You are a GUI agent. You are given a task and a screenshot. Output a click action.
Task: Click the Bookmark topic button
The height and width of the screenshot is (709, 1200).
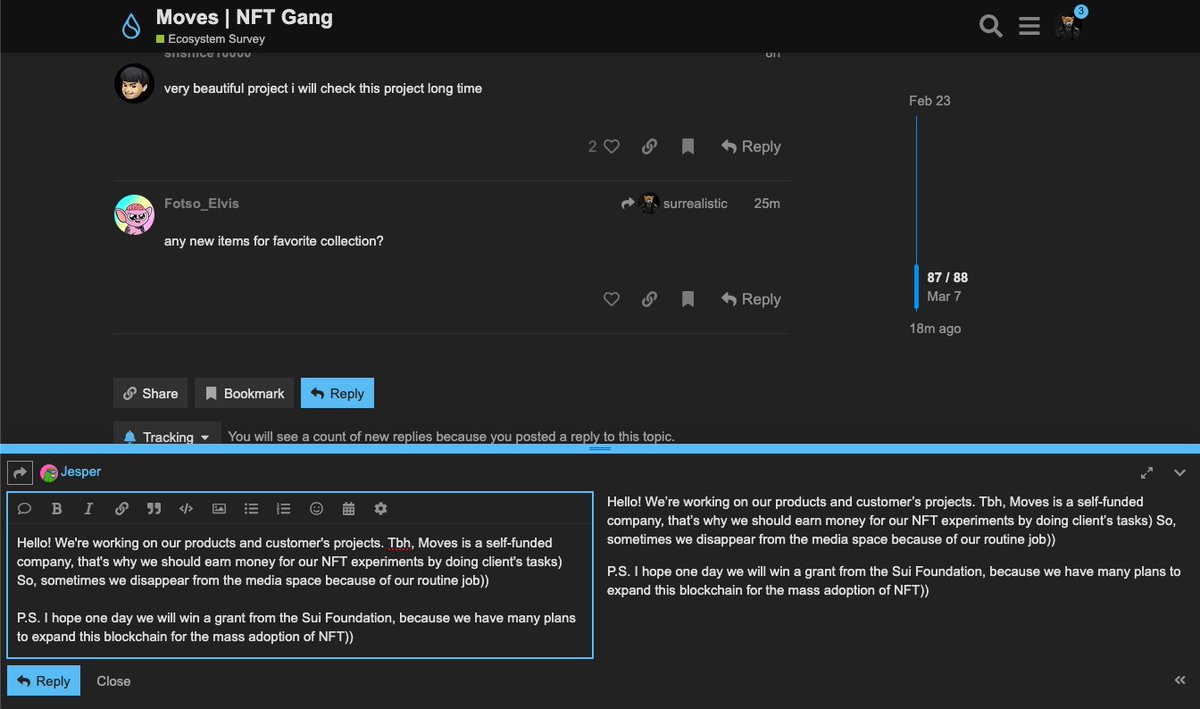[x=244, y=393]
